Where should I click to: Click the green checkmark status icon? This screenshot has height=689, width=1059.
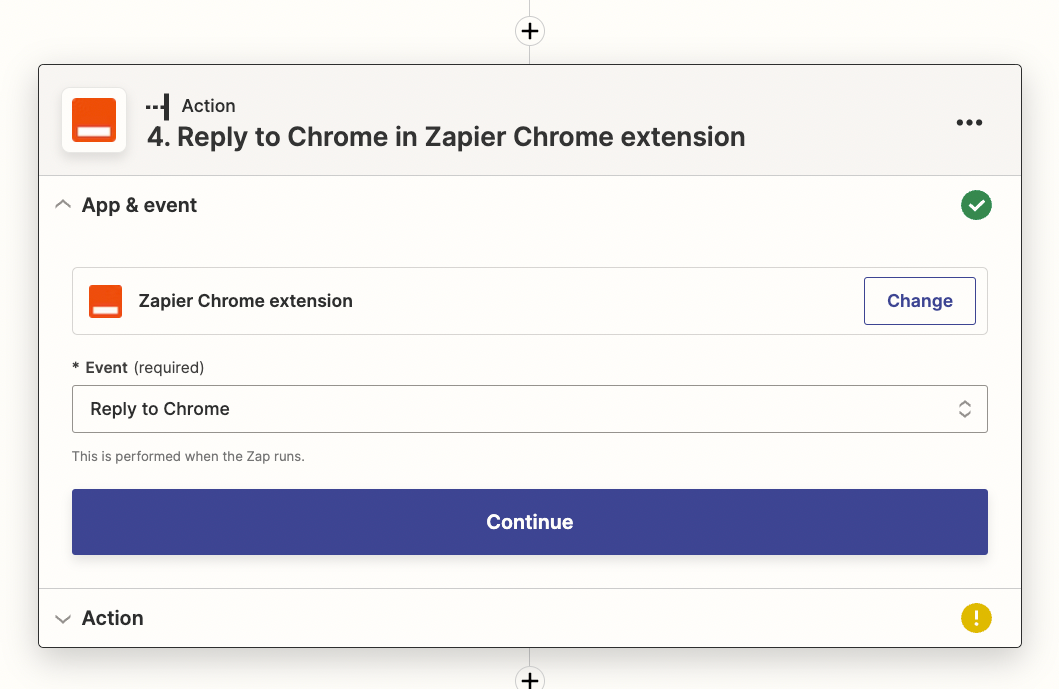[976, 206]
